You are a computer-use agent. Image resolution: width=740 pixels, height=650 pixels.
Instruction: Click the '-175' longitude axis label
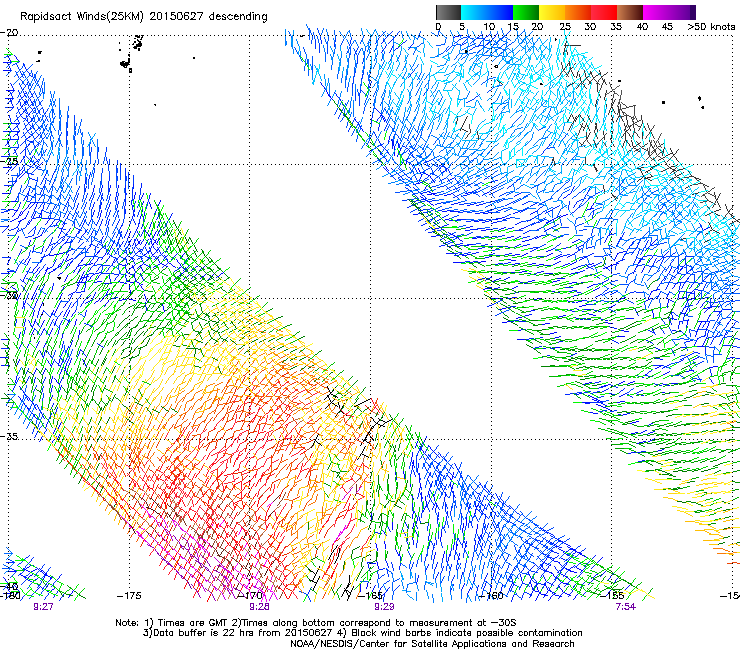pos(129,596)
